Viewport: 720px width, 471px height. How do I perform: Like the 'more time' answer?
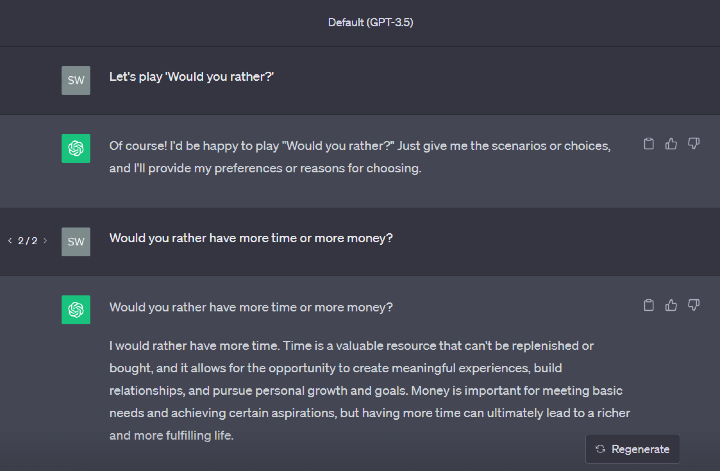point(671,305)
